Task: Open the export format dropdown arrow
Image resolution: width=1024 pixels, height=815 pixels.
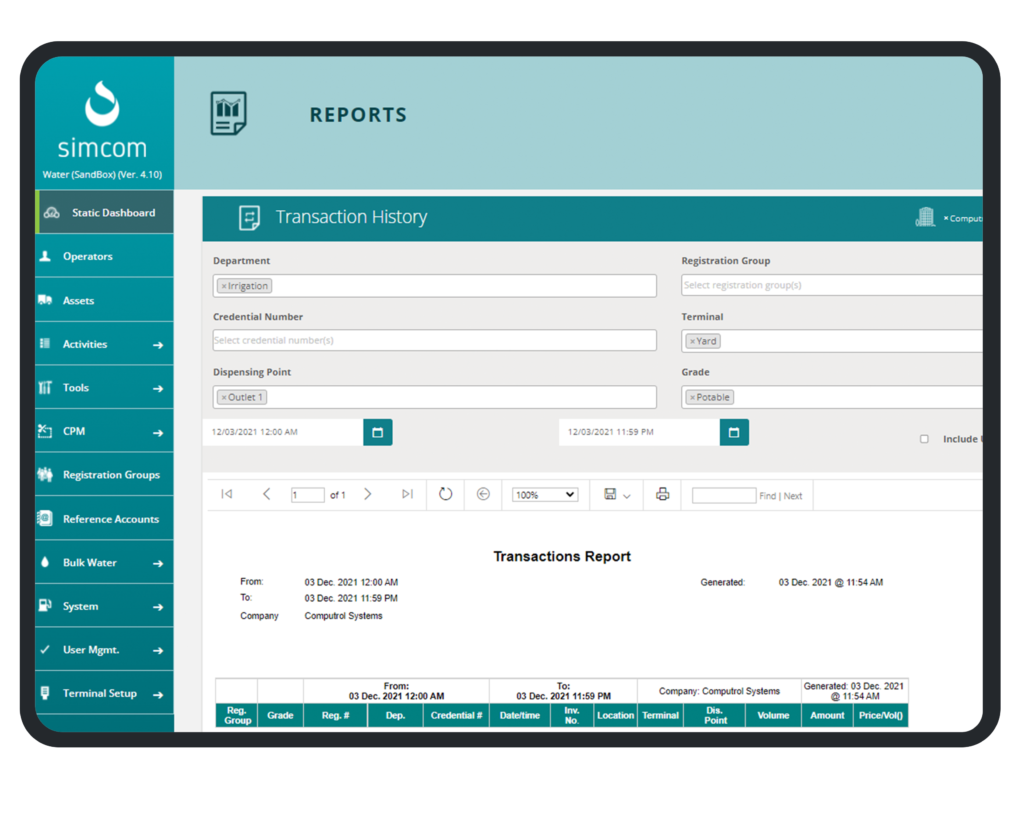Action: coord(628,494)
